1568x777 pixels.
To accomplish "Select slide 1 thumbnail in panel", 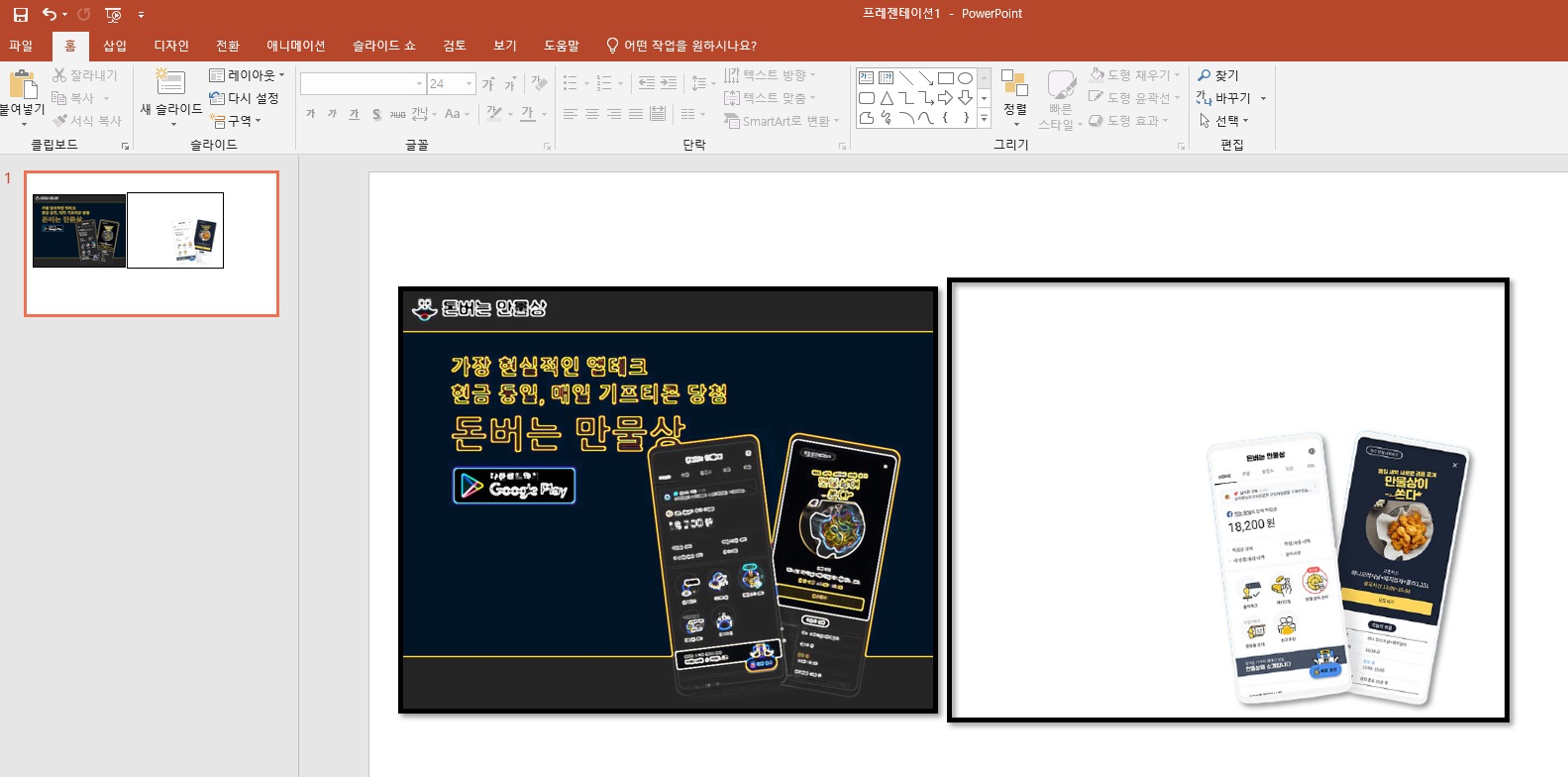I will (x=152, y=244).
